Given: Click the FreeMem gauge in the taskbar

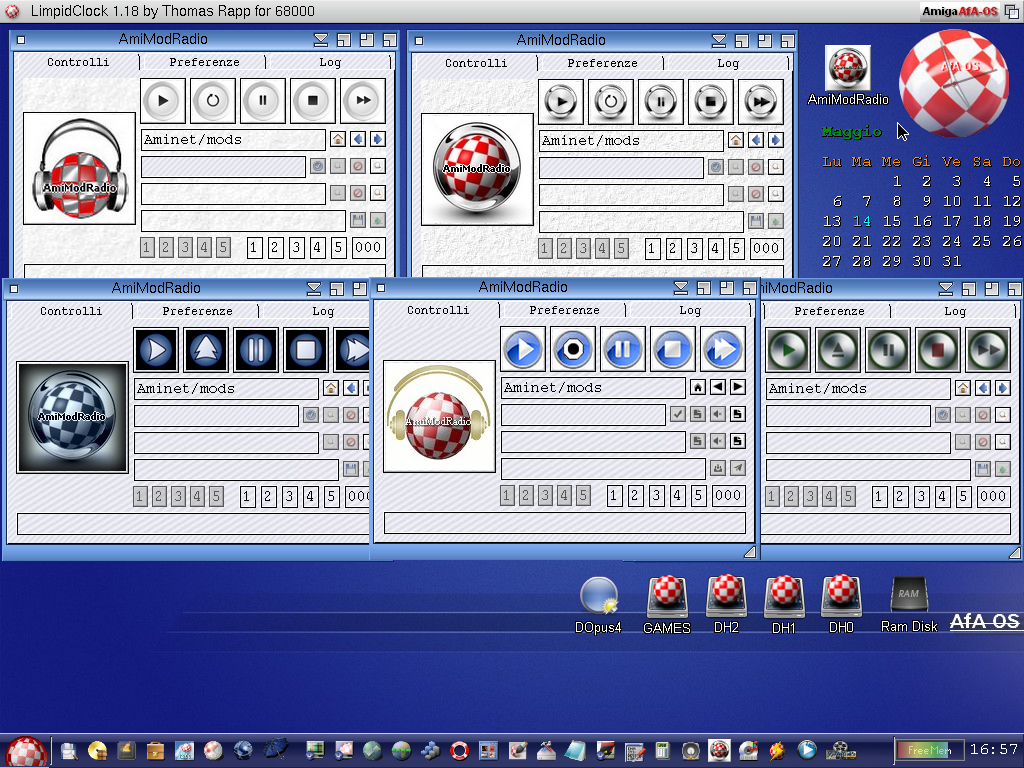Looking at the screenshot, I should [x=928, y=750].
